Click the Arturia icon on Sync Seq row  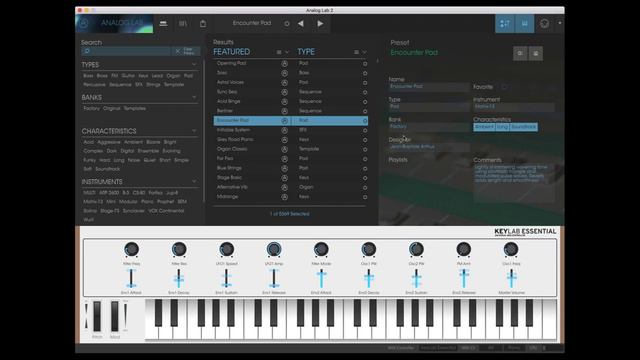coord(284,92)
